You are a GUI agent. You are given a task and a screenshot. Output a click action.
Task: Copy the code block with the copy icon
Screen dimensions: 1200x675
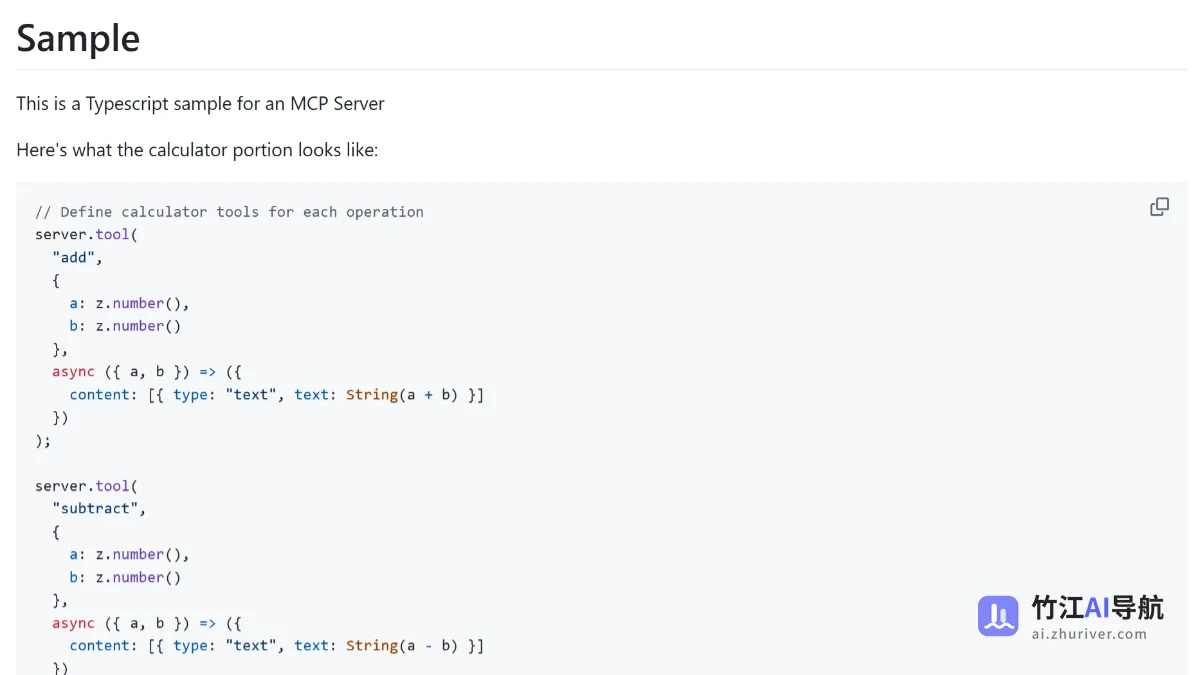[1159, 207]
